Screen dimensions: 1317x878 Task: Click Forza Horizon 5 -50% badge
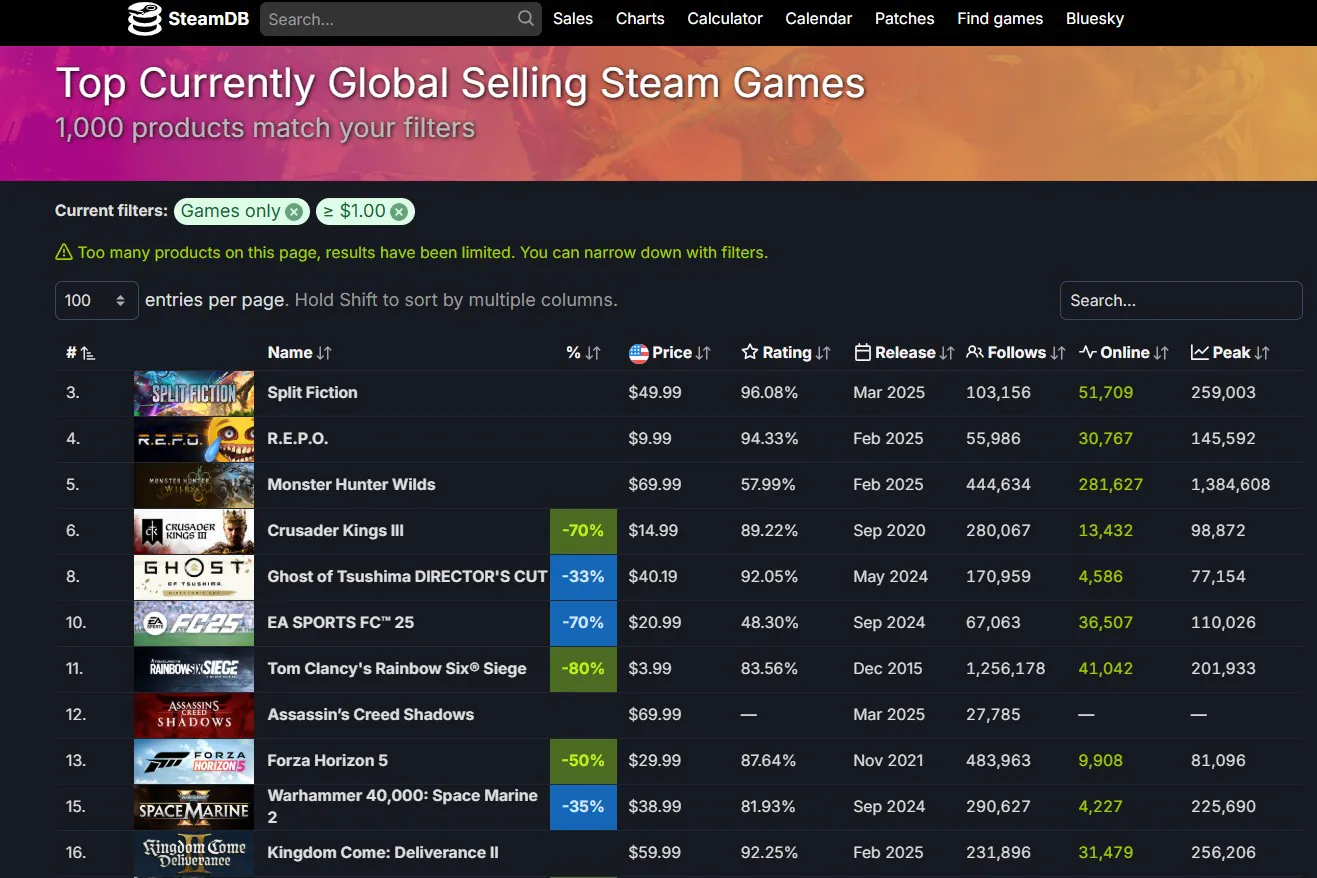click(x=583, y=761)
